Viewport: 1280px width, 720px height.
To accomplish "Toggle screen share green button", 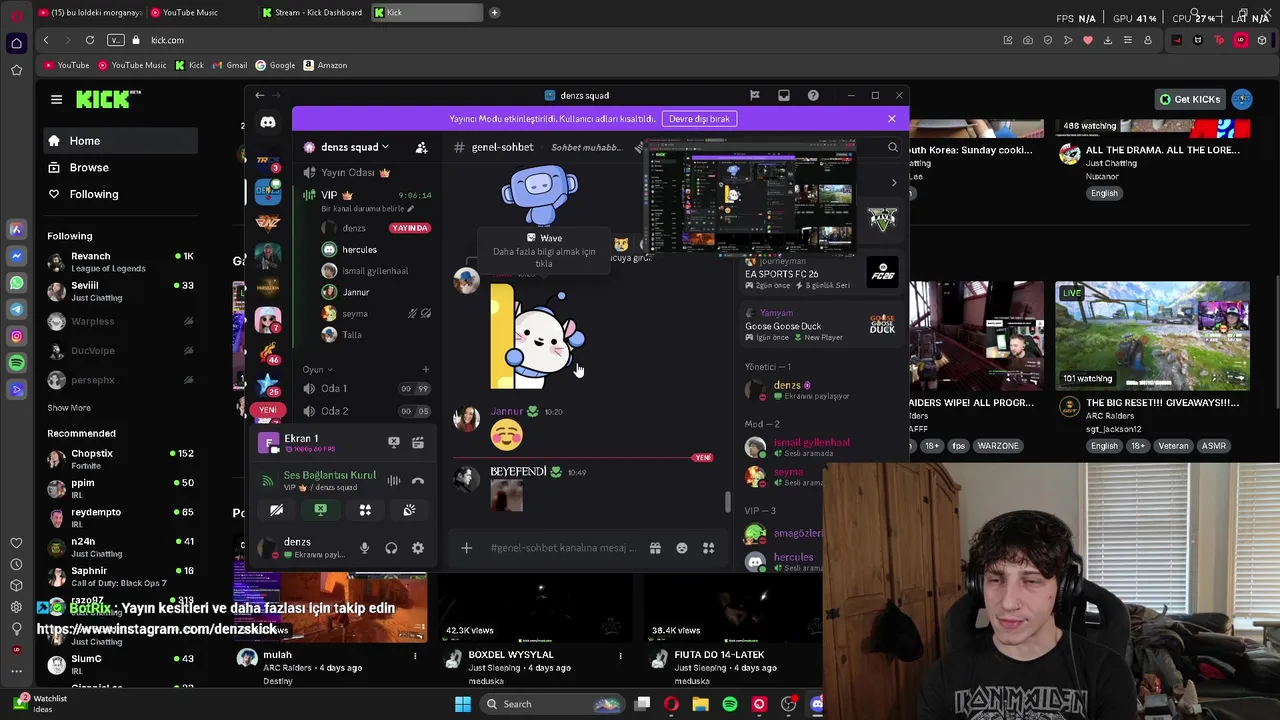I will tap(321, 510).
